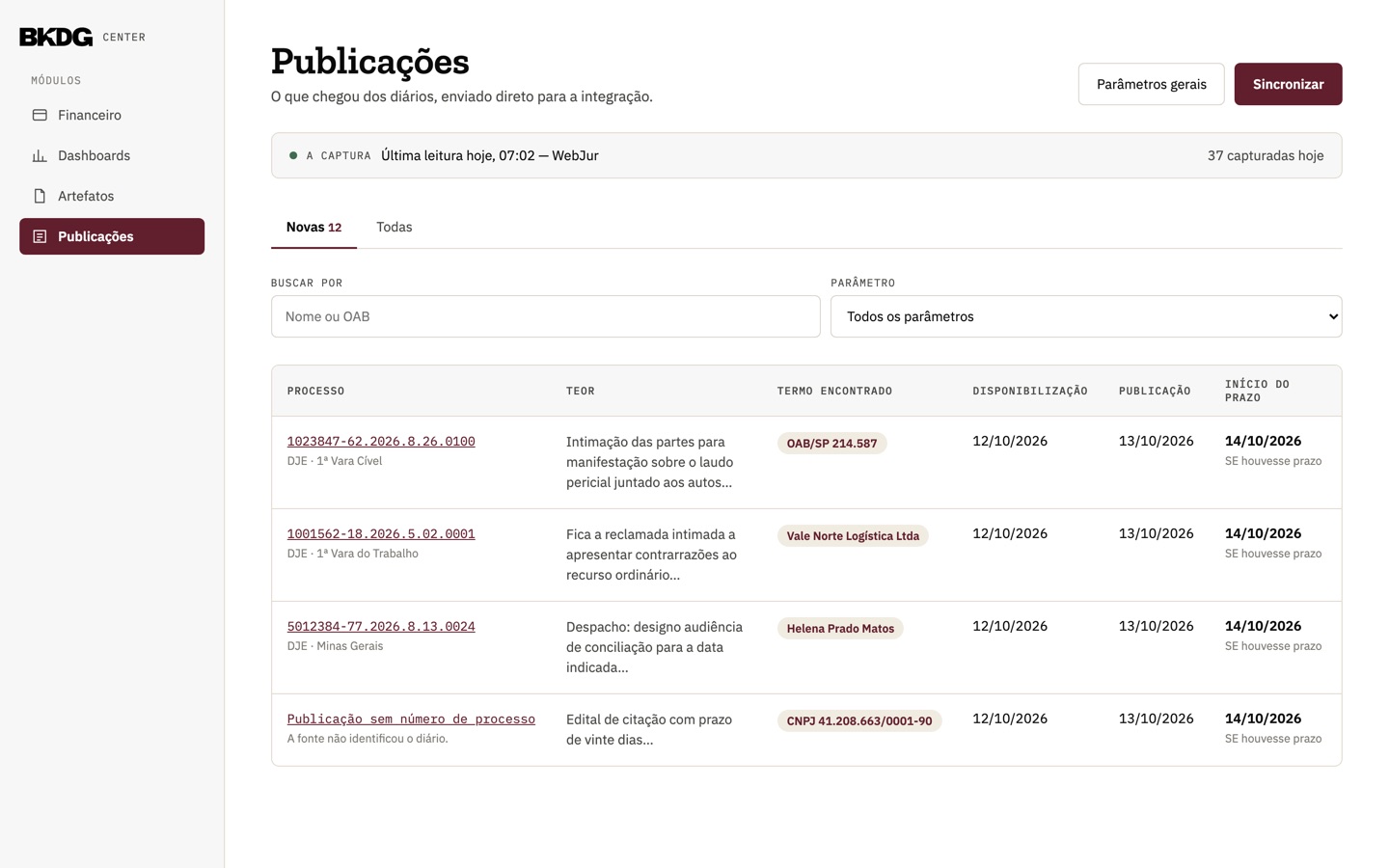Click the 'Despacho: designo audiência' teor
This screenshot has width=1389, height=868.
click(x=655, y=647)
